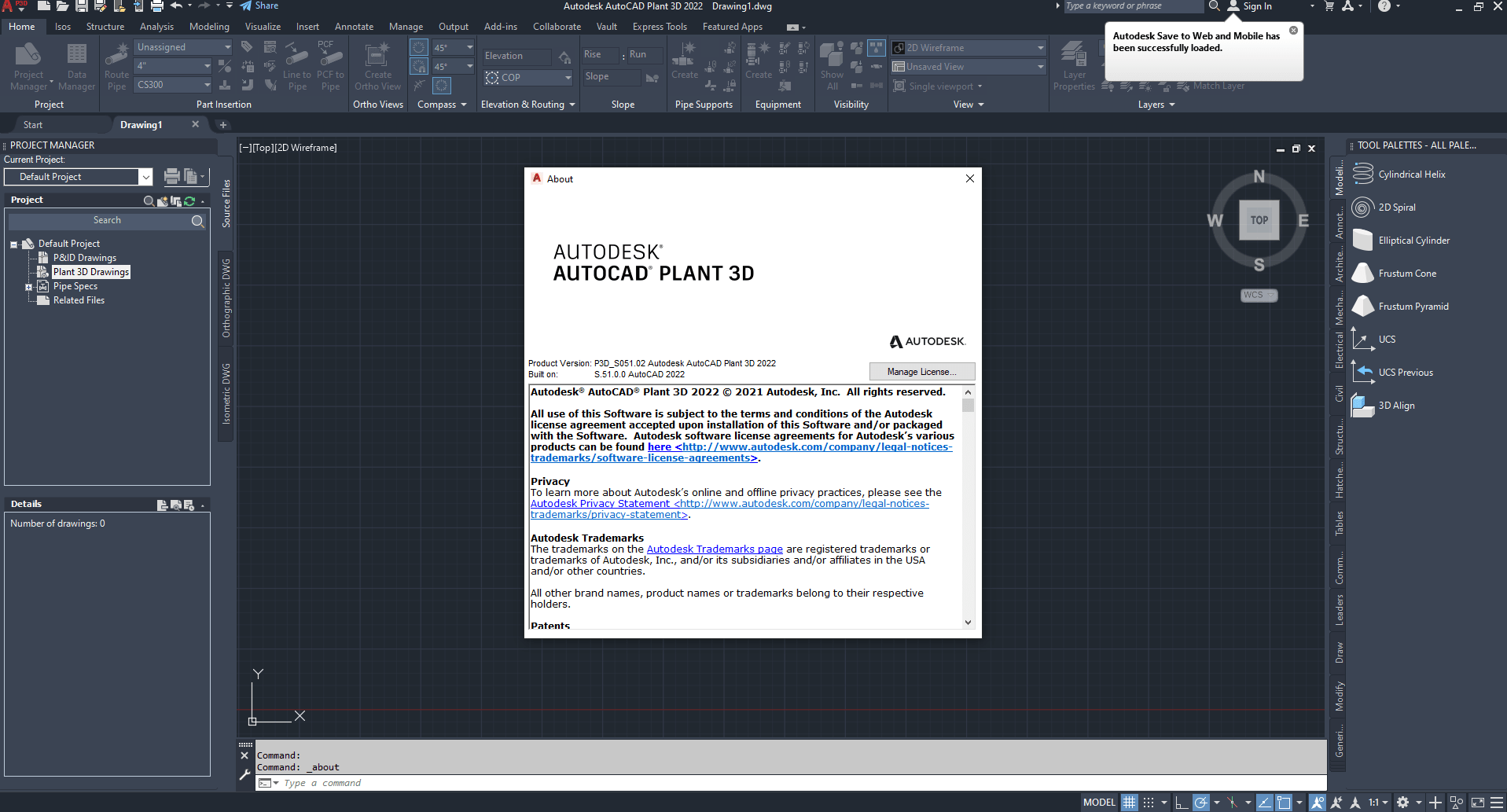Select the Cylindrical Helix palette tool
Image resolution: width=1507 pixels, height=812 pixels.
[x=1399, y=175]
